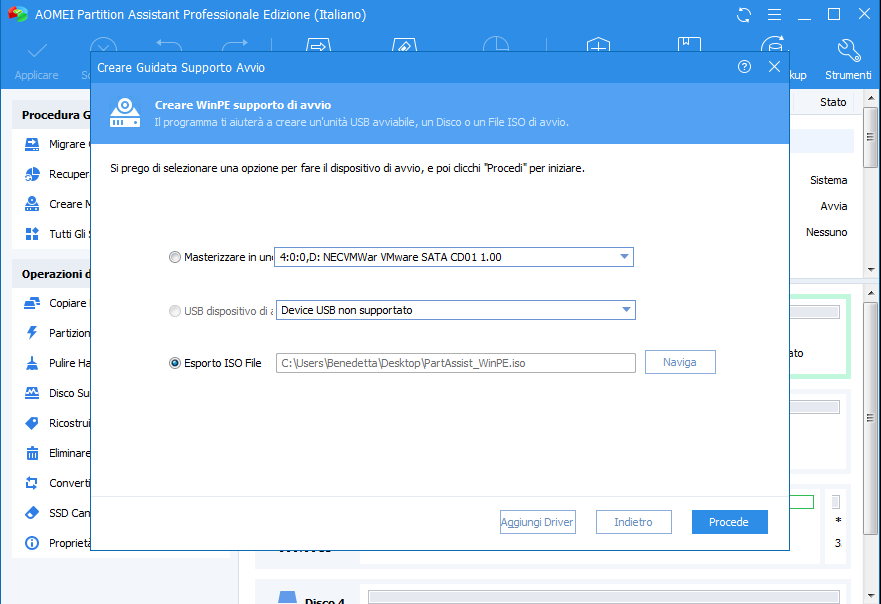Click the Procede button
Screen dimensions: 881x604
pos(729,522)
